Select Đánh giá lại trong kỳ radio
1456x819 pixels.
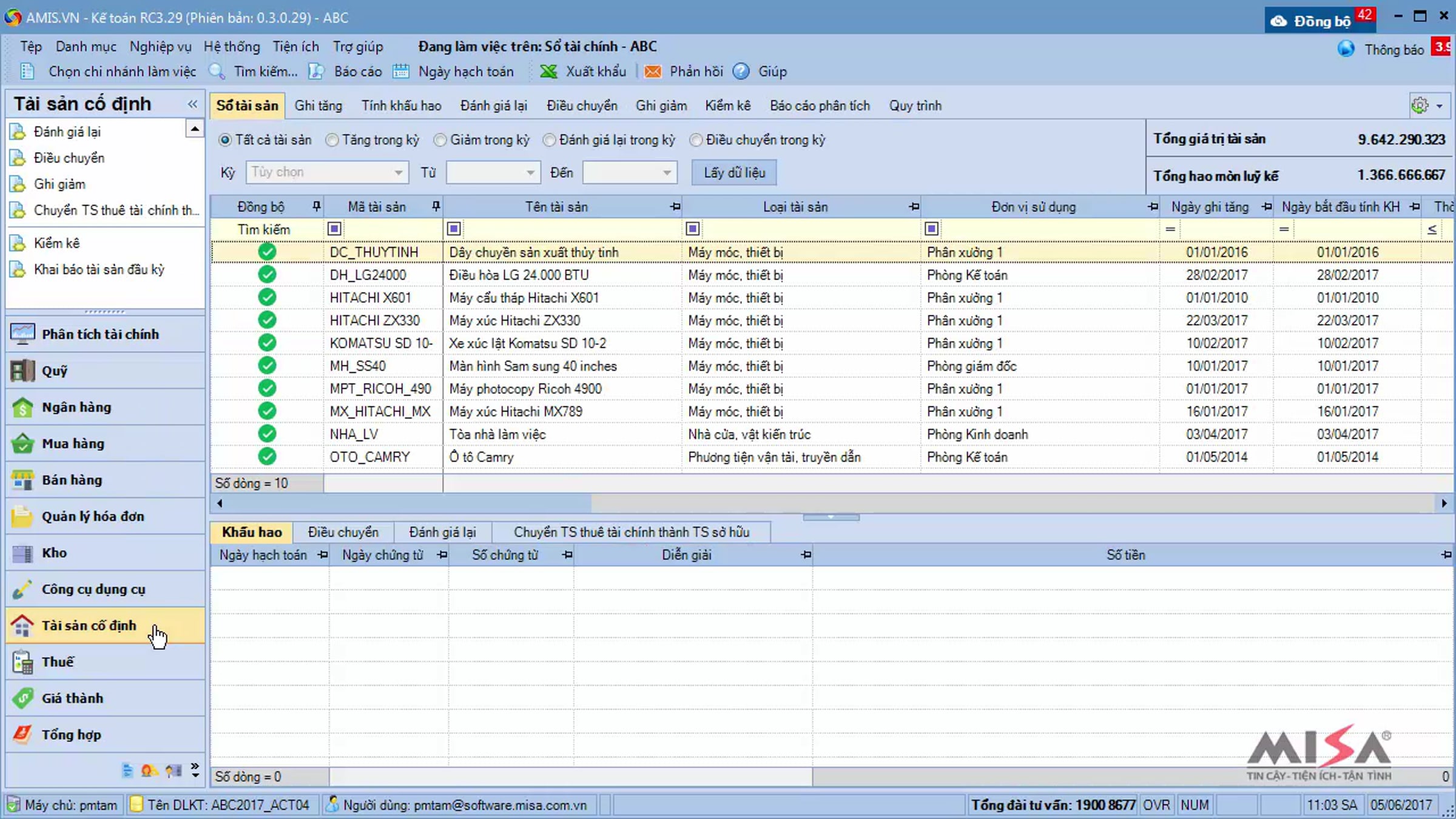[549, 140]
